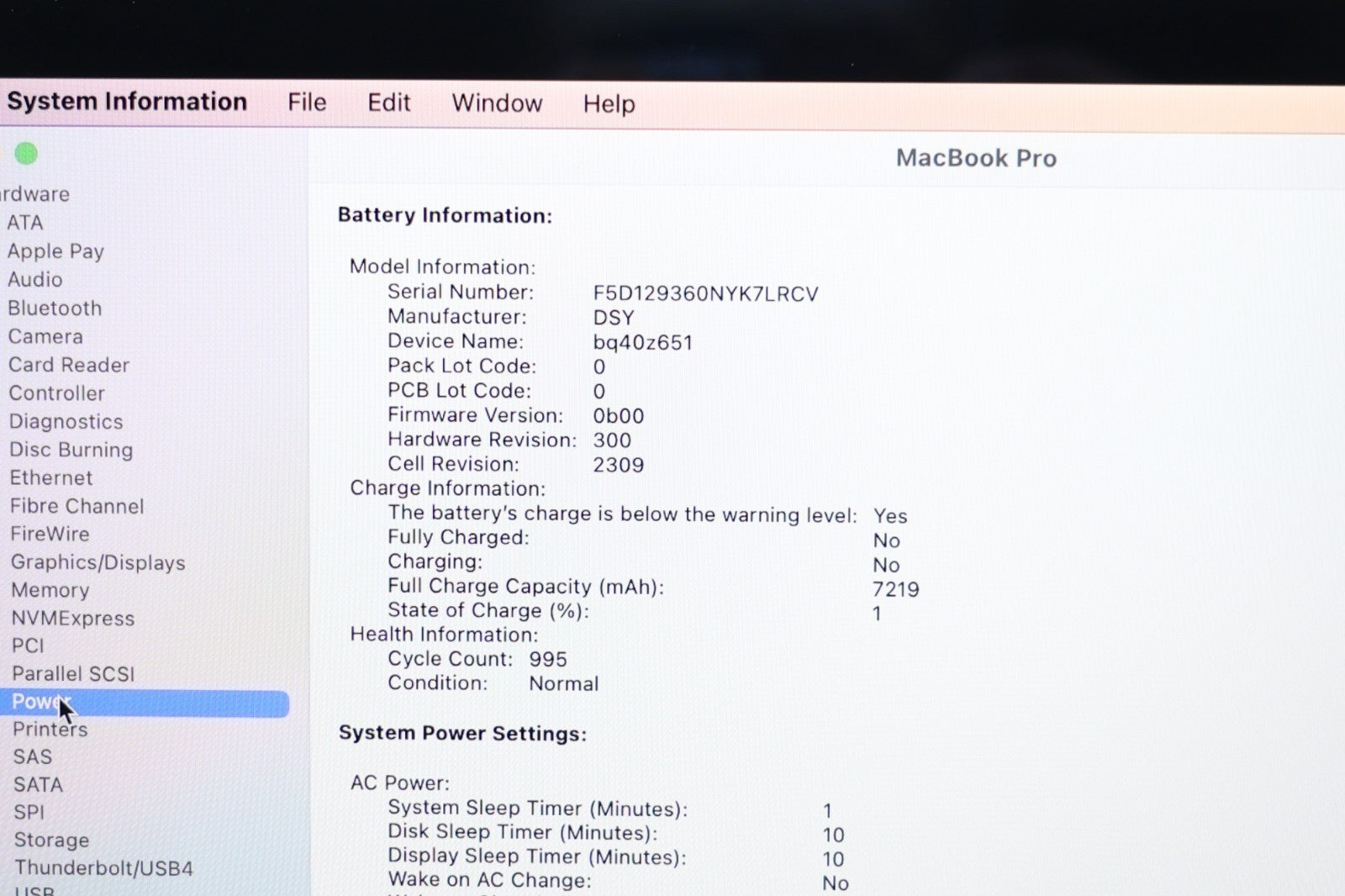
Task: Click the System Power Settings heading
Action: [x=462, y=733]
